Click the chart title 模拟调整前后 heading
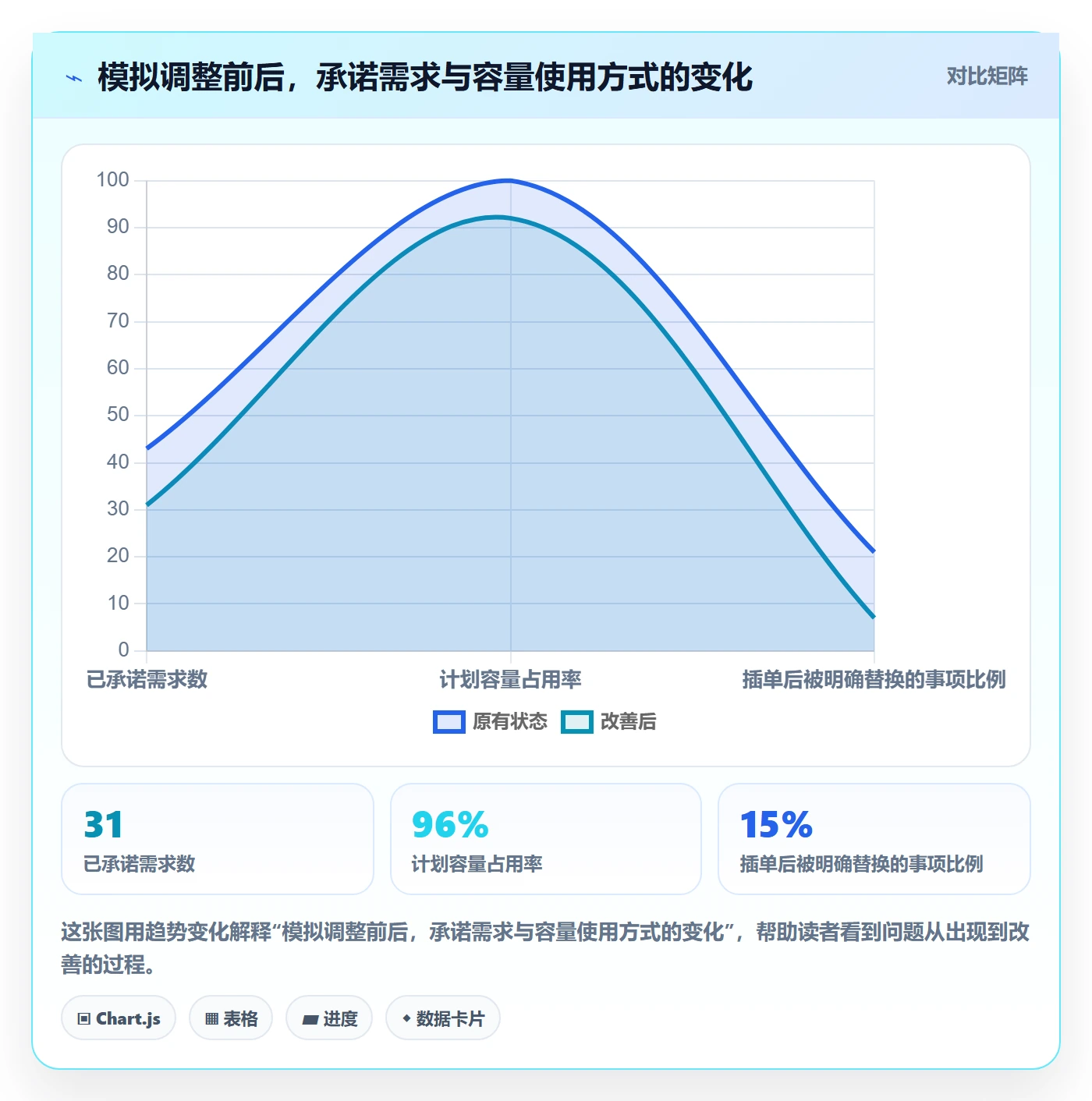This screenshot has height=1101, width=1092. tap(425, 77)
